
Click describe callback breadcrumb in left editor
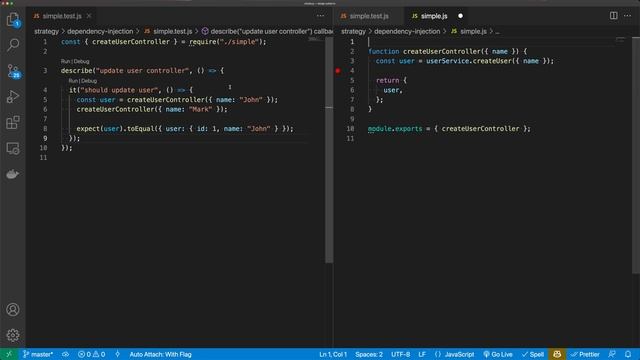(x=267, y=31)
